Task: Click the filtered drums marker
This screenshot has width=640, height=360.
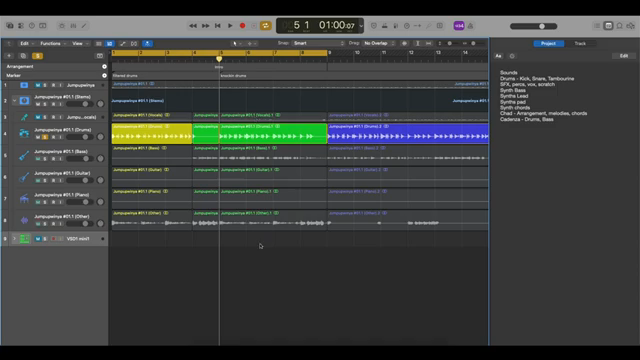Action: [x=125, y=76]
